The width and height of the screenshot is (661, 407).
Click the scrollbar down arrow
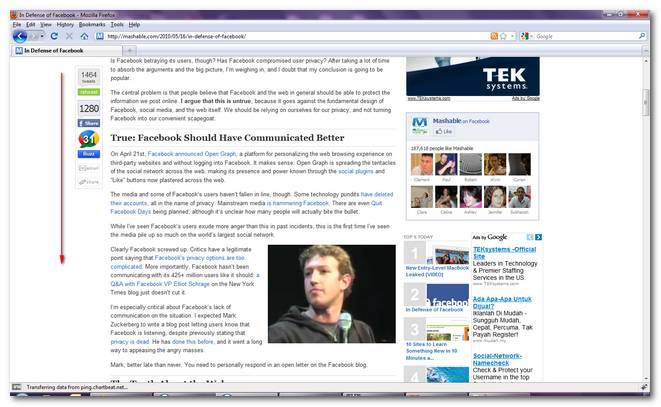click(x=645, y=378)
